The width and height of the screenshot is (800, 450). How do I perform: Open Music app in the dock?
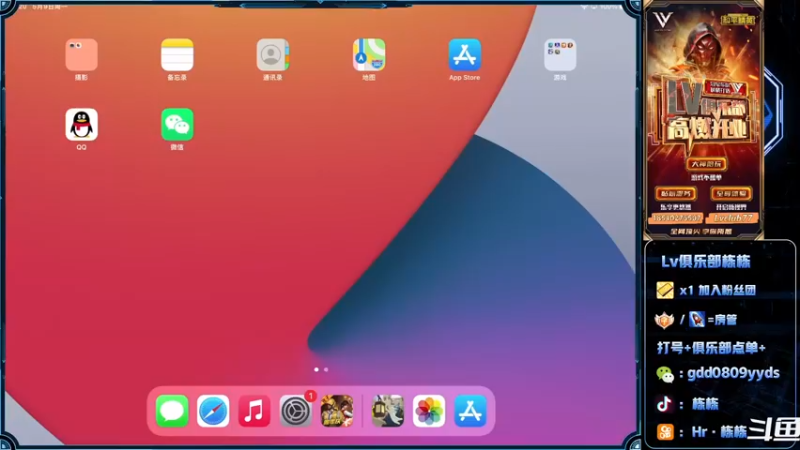click(254, 411)
